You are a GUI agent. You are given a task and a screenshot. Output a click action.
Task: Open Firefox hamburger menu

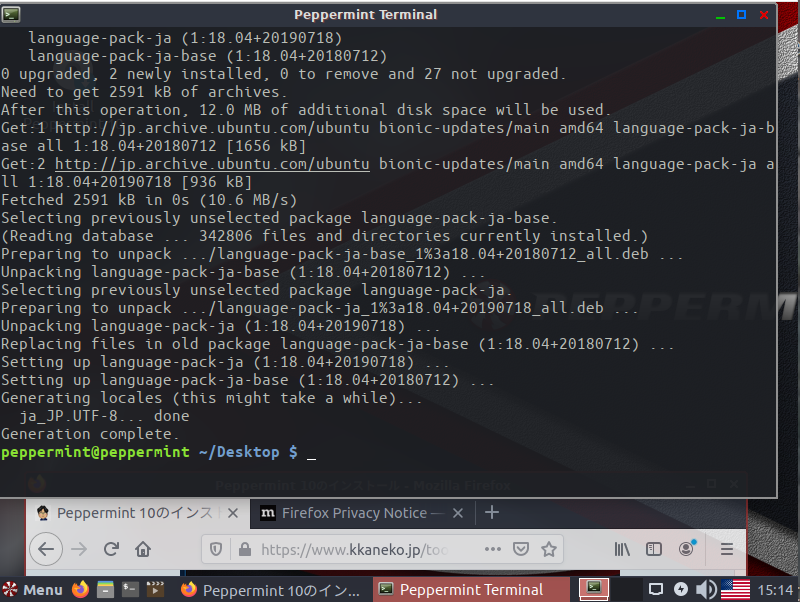coord(727,549)
